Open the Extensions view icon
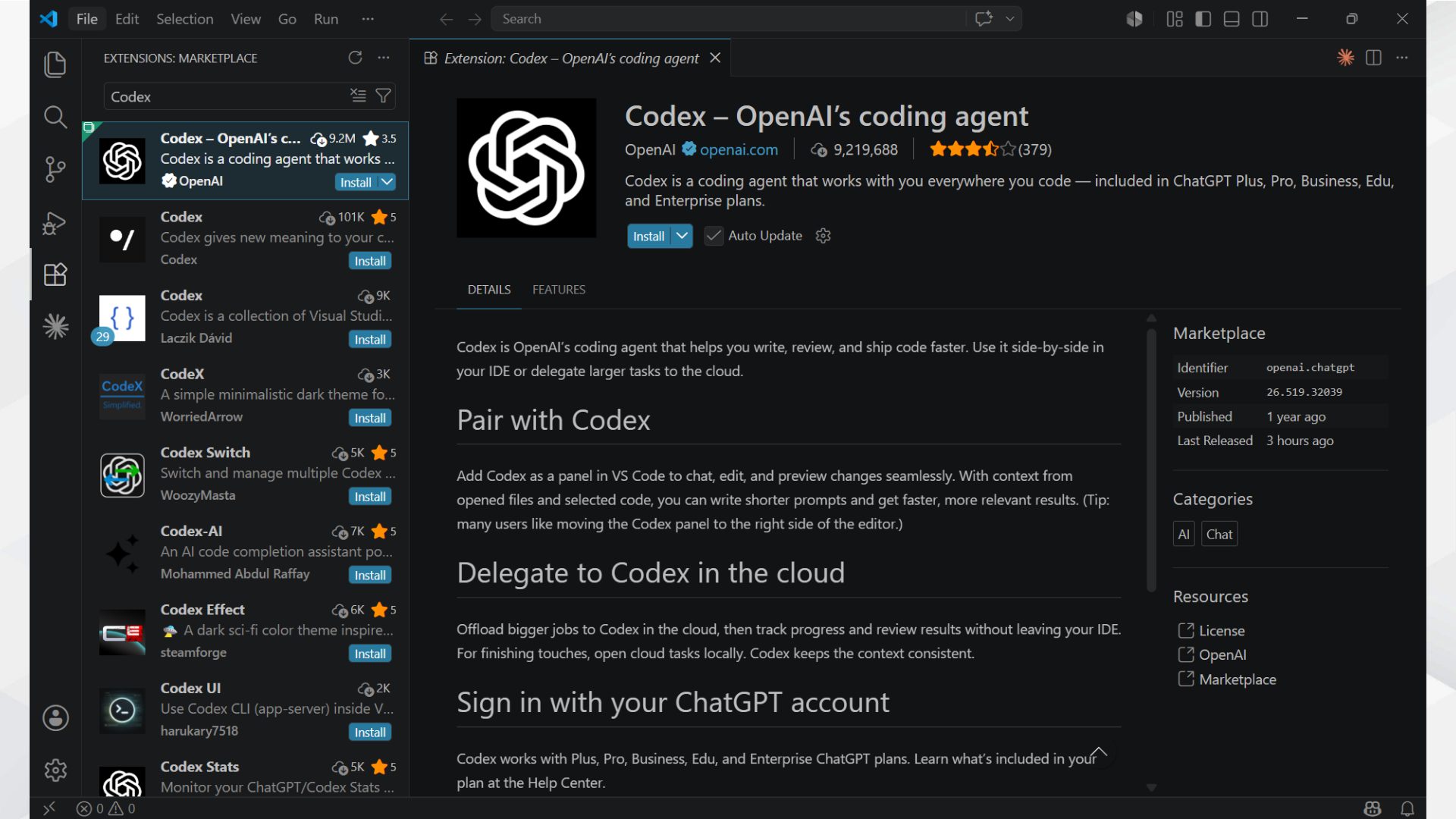Viewport: 1456px width, 819px height. tap(55, 275)
